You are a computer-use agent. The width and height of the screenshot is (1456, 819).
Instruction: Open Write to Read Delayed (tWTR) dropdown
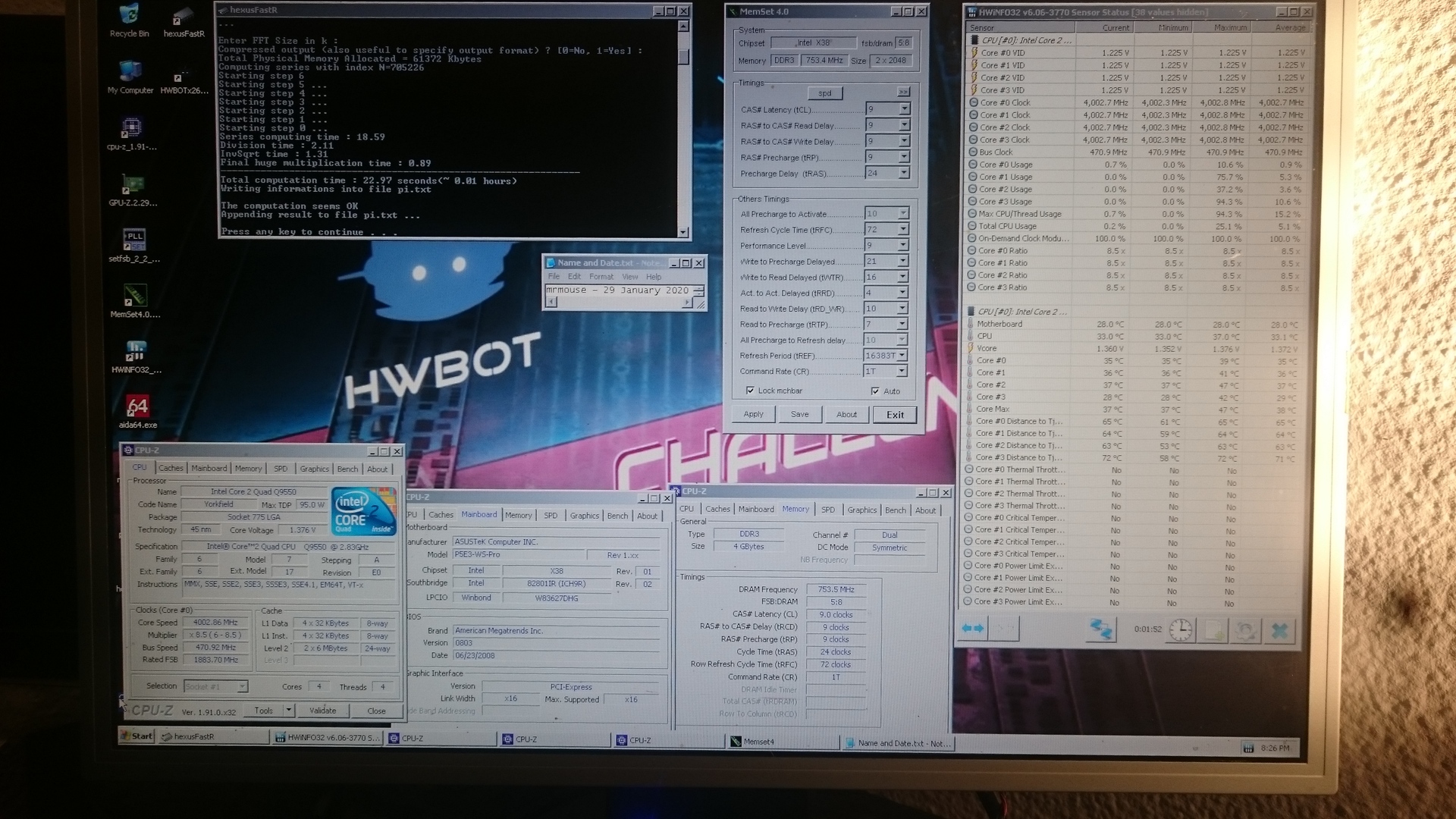pos(902,277)
